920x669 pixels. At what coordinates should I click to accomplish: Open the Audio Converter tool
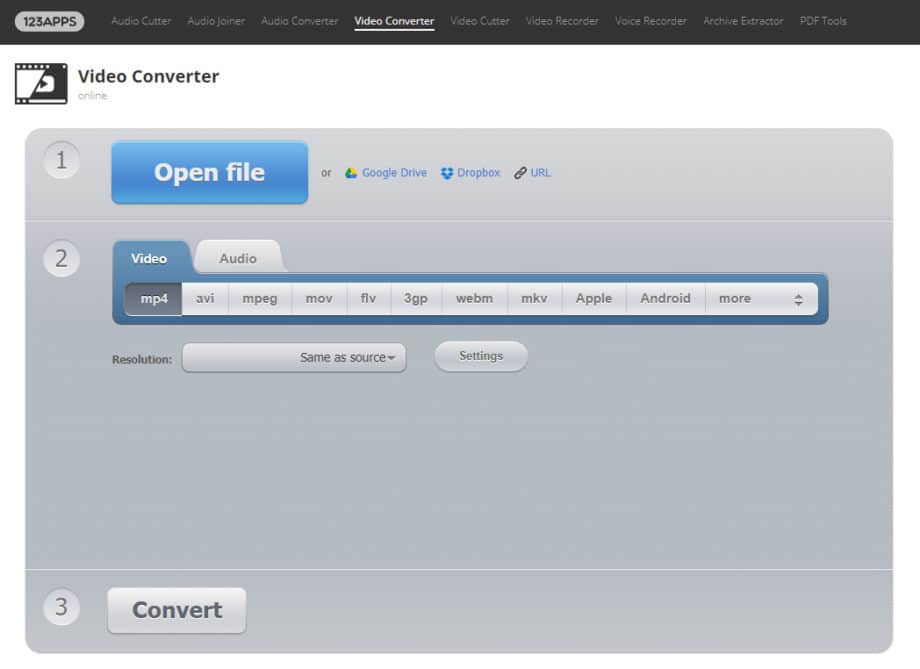pos(299,20)
